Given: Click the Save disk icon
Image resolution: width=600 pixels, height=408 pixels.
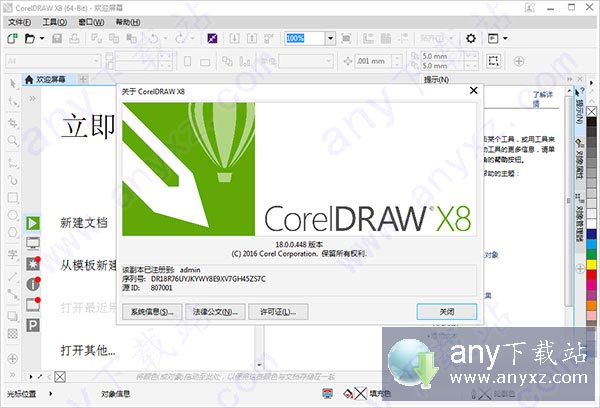Looking at the screenshot, I should (x=57, y=38).
